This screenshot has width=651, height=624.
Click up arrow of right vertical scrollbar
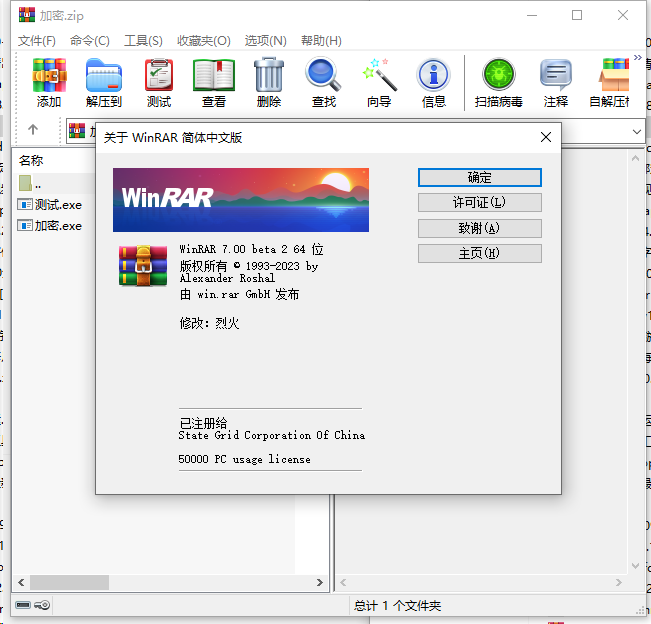click(635, 158)
